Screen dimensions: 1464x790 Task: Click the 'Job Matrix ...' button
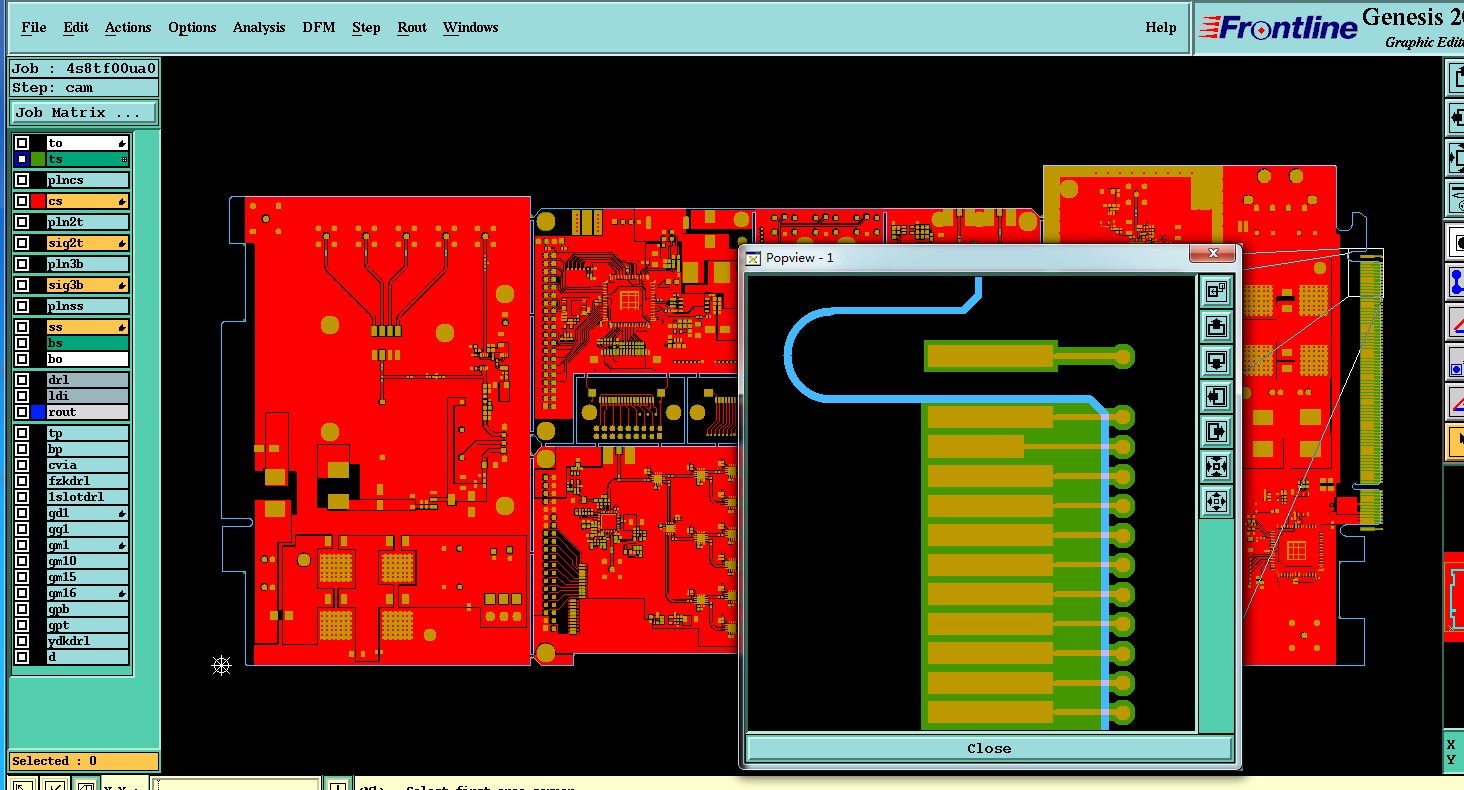click(84, 112)
